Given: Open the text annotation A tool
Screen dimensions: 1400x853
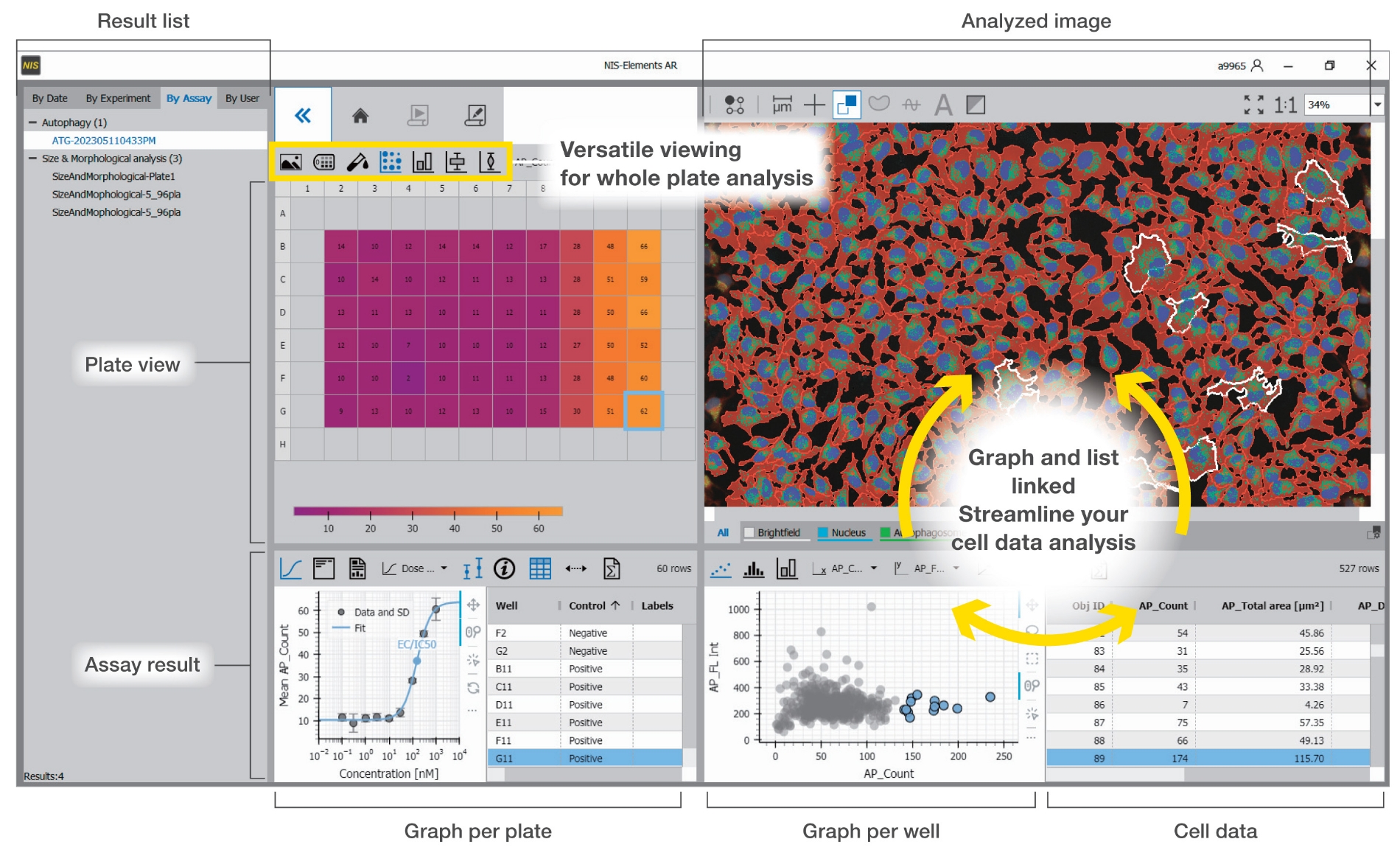Looking at the screenshot, I should [x=943, y=105].
